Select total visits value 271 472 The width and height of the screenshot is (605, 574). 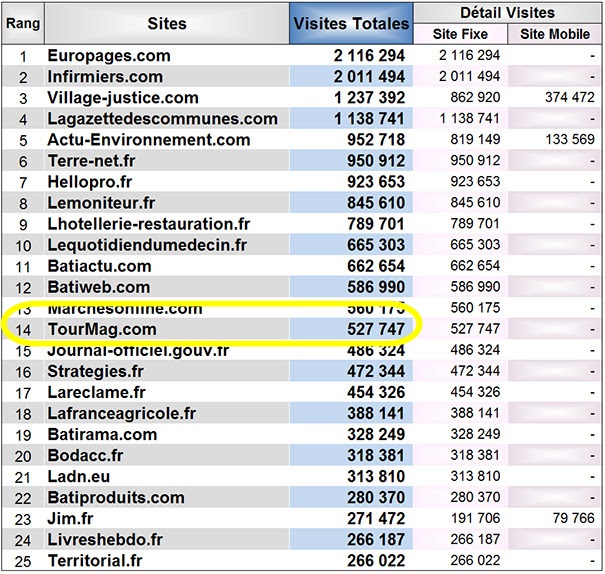376,519
